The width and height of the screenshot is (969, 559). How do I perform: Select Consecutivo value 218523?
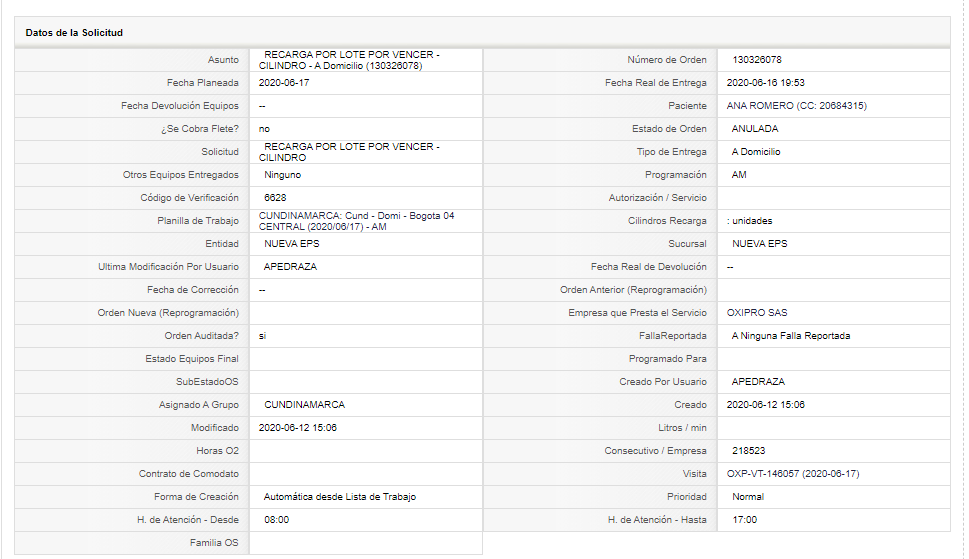pyautogui.click(x=749, y=451)
